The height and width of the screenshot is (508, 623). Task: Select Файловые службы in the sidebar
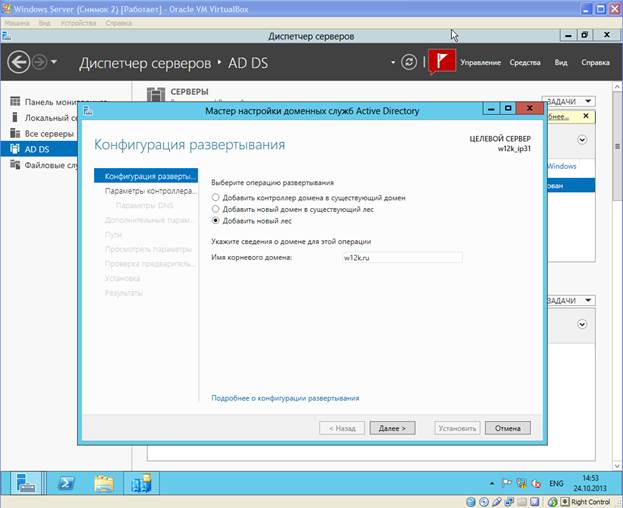pos(52,165)
